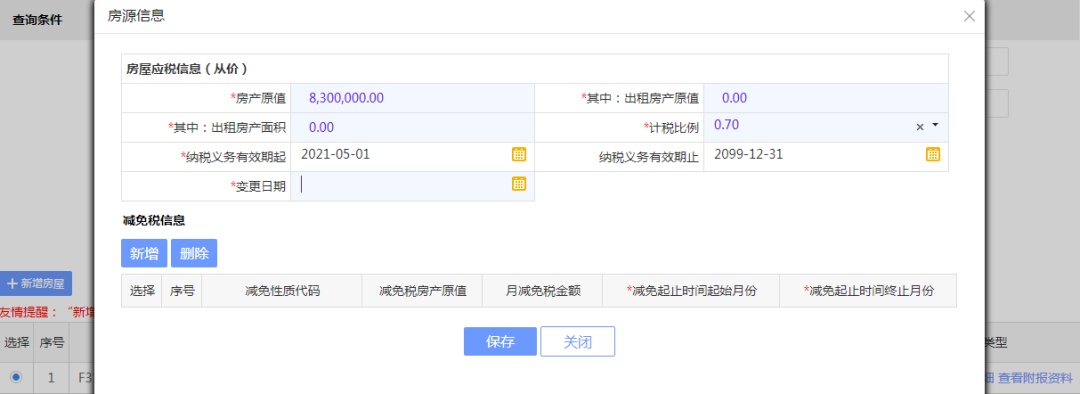Click the 删除 button under 减免税信息
Screen dimensions: 1080x394
tap(194, 253)
